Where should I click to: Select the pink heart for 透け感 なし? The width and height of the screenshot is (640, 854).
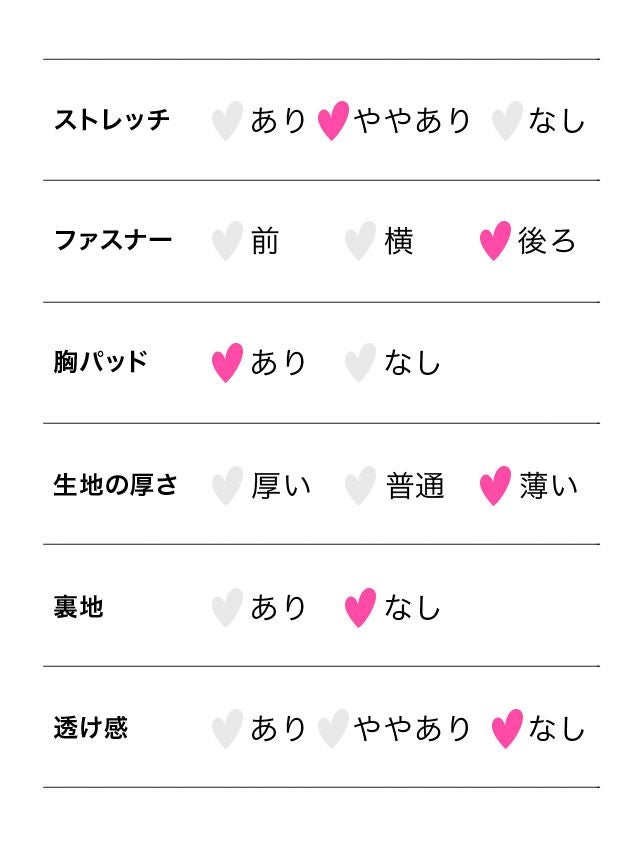pyautogui.click(x=507, y=729)
